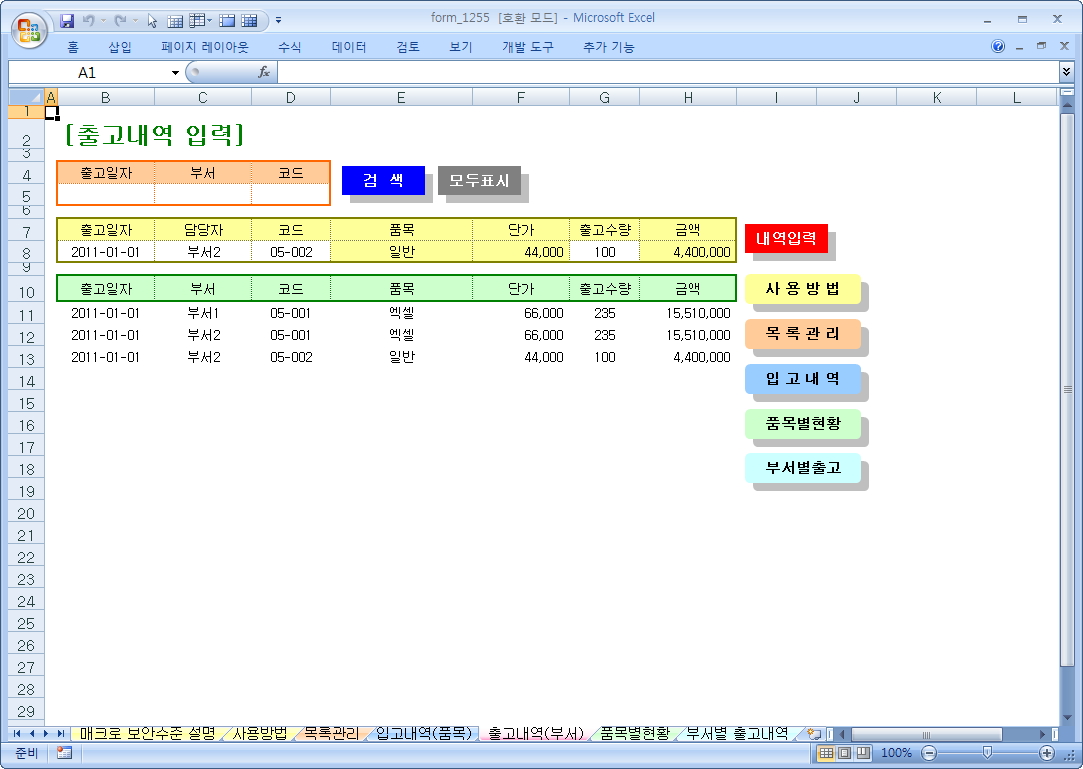Open the Name Box dropdown arrow
This screenshot has width=1083, height=769.
point(175,73)
